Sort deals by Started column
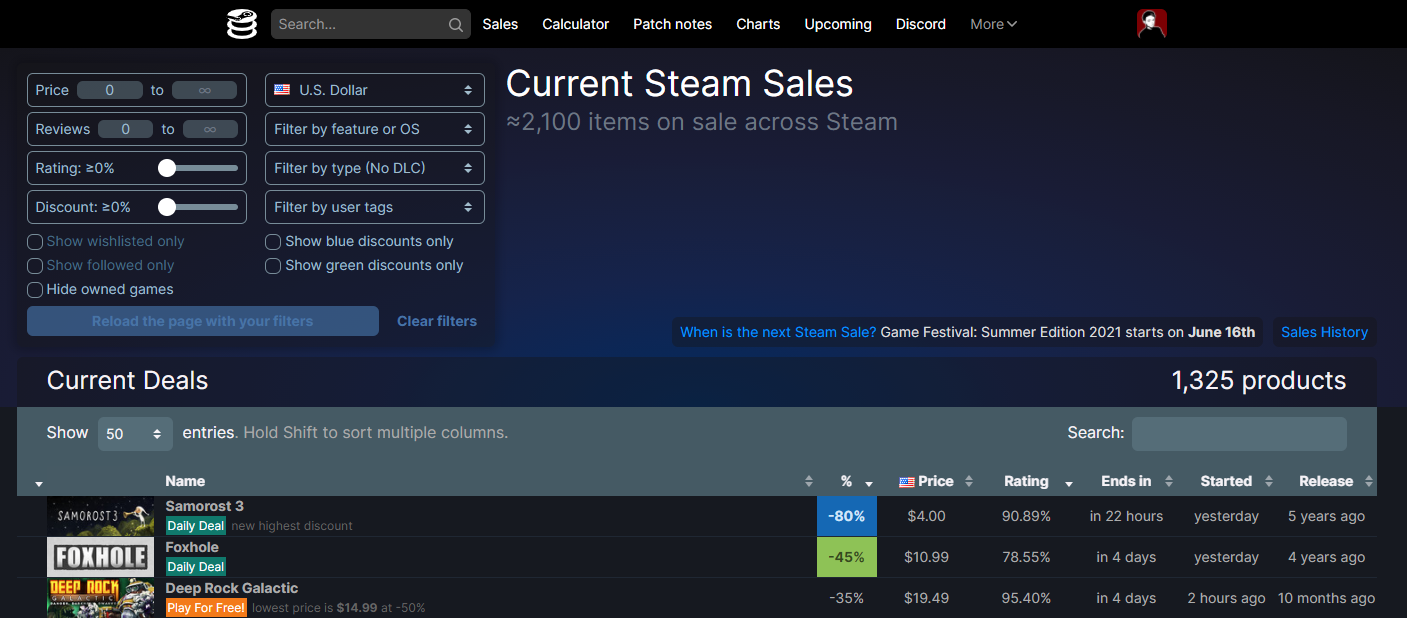The image size is (1407, 618). pyautogui.click(x=1226, y=481)
